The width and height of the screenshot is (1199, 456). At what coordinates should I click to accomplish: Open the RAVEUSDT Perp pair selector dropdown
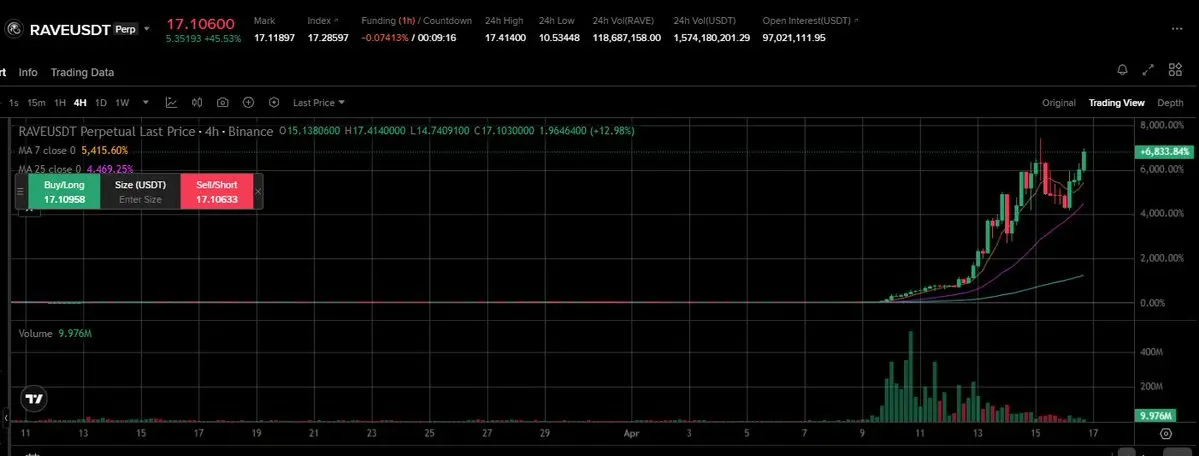pyautogui.click(x=148, y=30)
